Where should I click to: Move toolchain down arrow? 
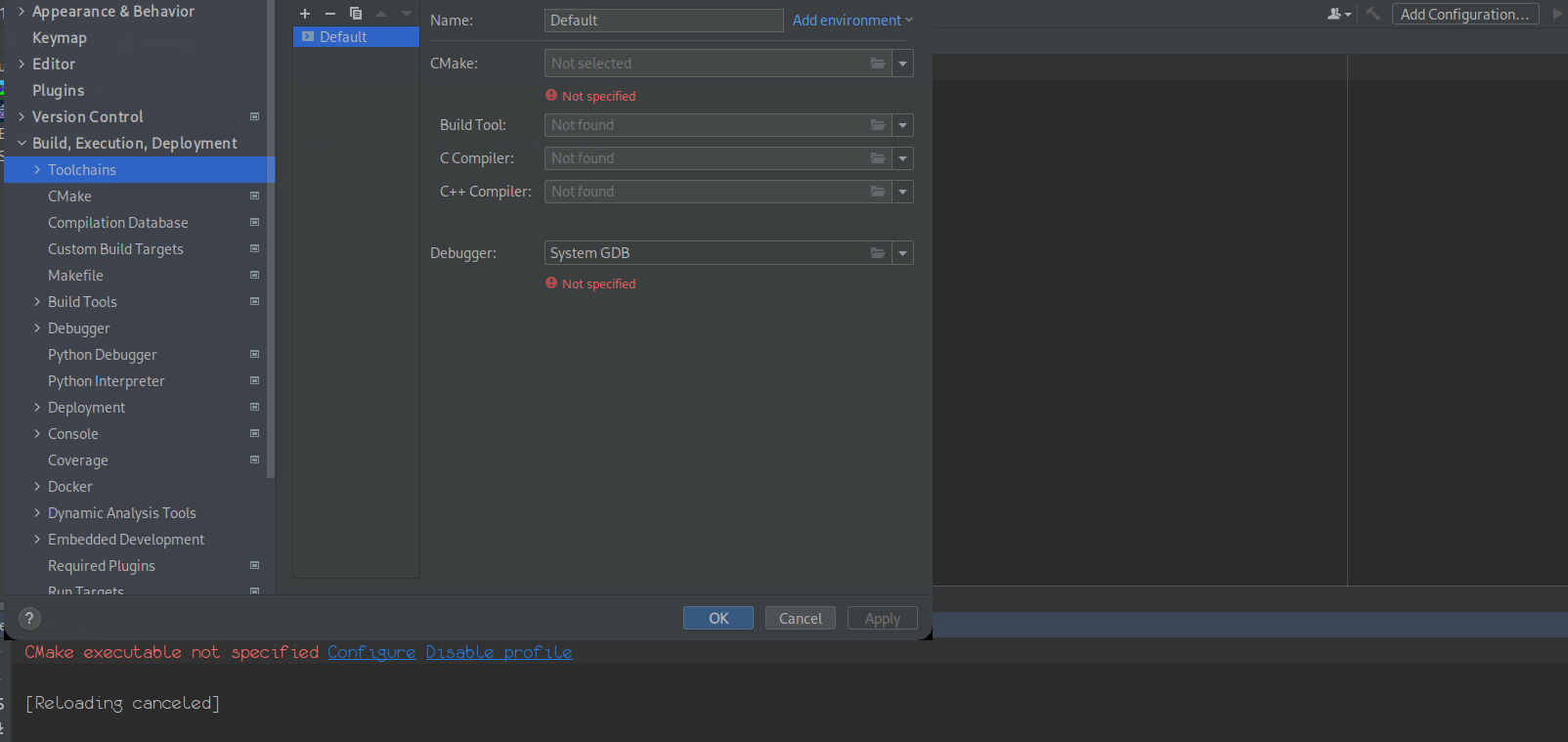click(407, 14)
